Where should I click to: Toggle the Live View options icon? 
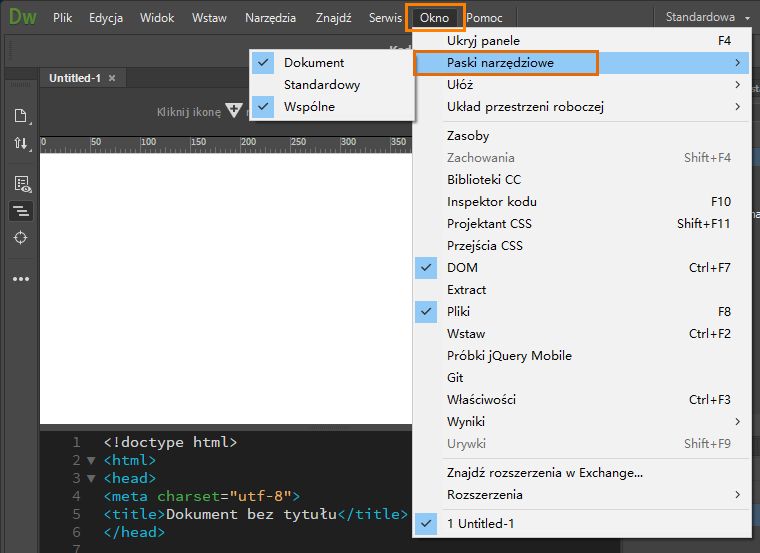click(x=22, y=184)
